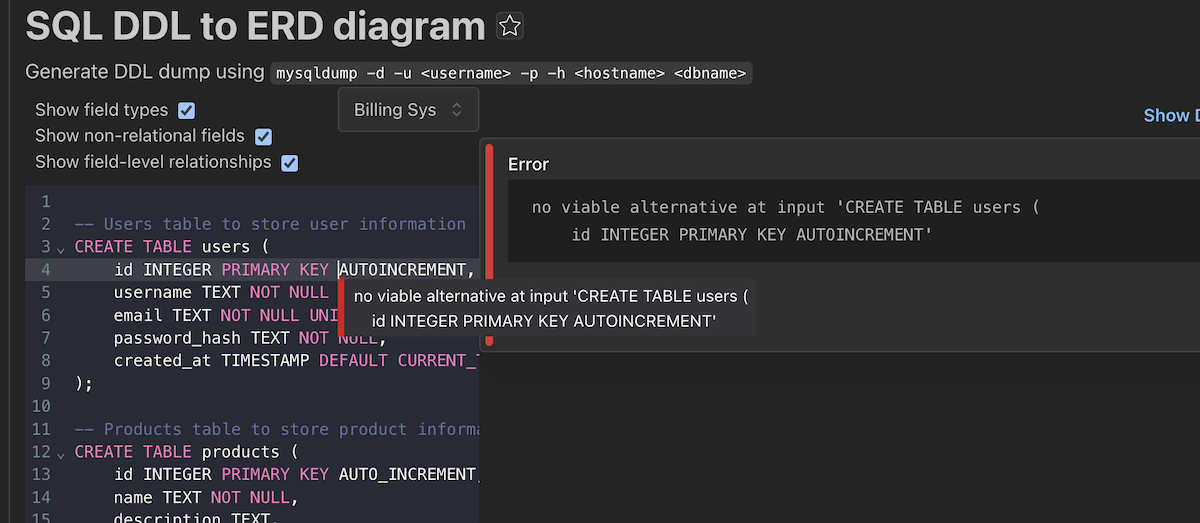Image resolution: width=1200 pixels, height=523 pixels.
Task: Collapse the products table fold chevron
Action: click(x=61, y=453)
